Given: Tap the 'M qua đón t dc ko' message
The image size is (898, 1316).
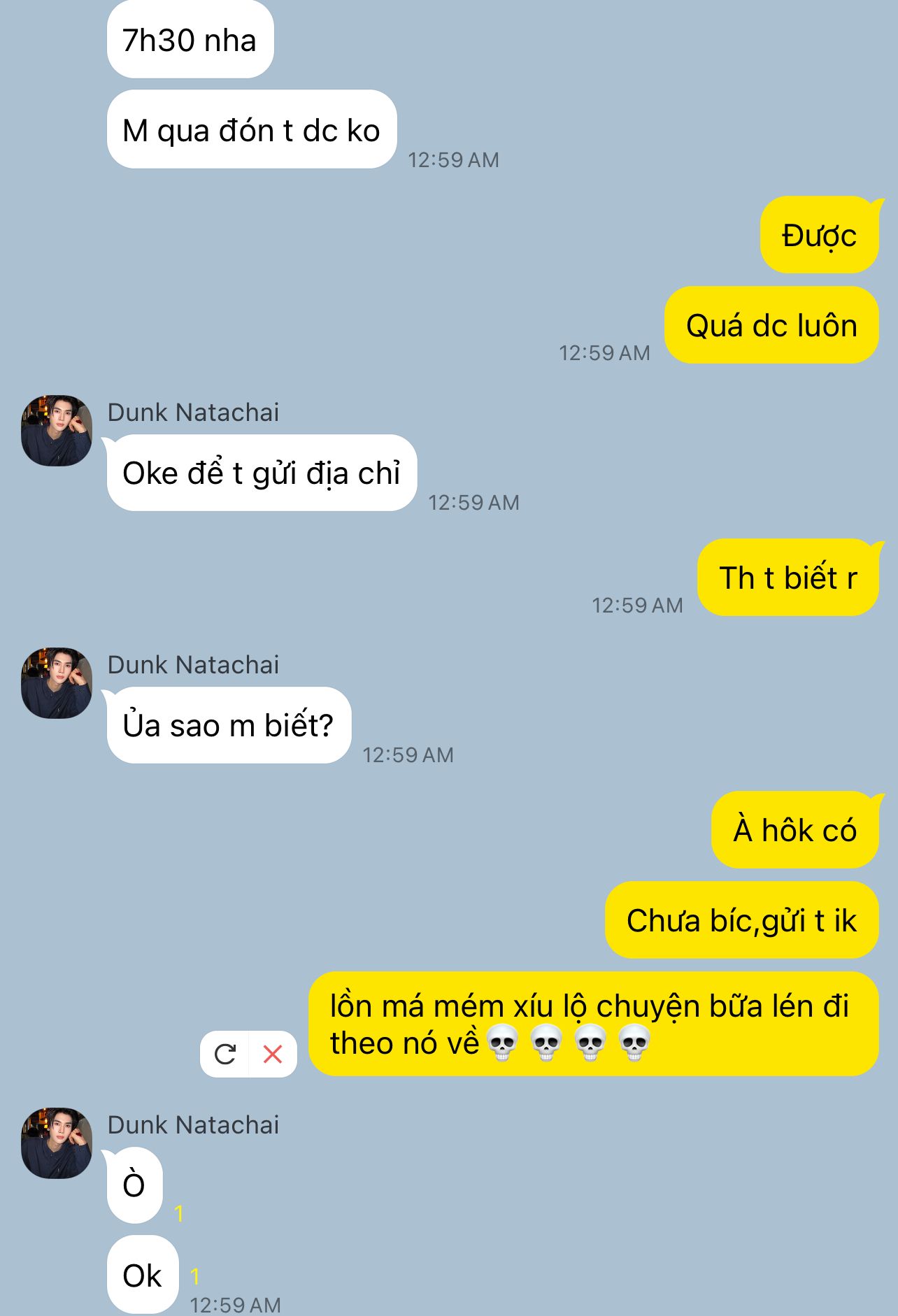Looking at the screenshot, I should click(252, 129).
